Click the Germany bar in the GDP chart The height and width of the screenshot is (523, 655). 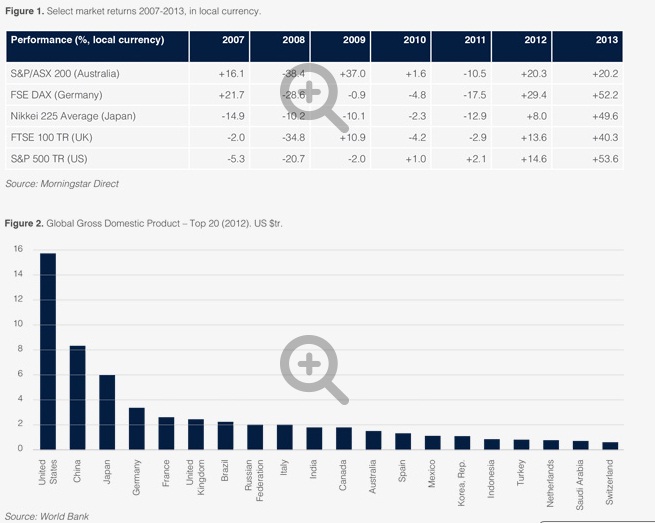[137, 428]
